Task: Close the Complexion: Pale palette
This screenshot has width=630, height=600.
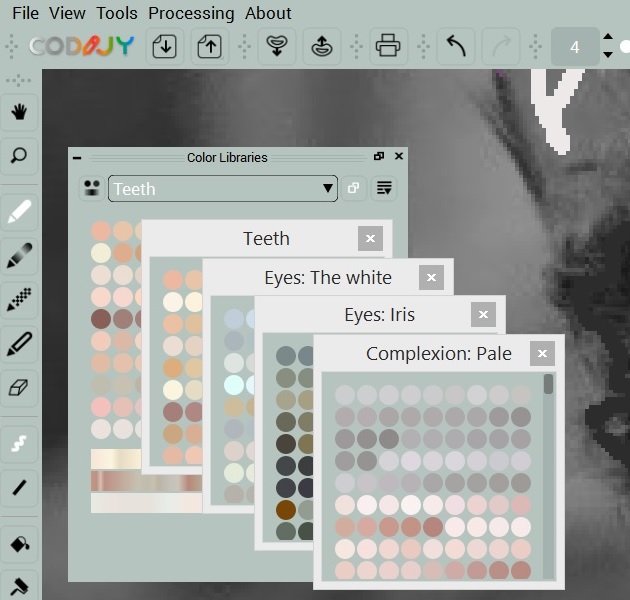Action: tap(542, 354)
